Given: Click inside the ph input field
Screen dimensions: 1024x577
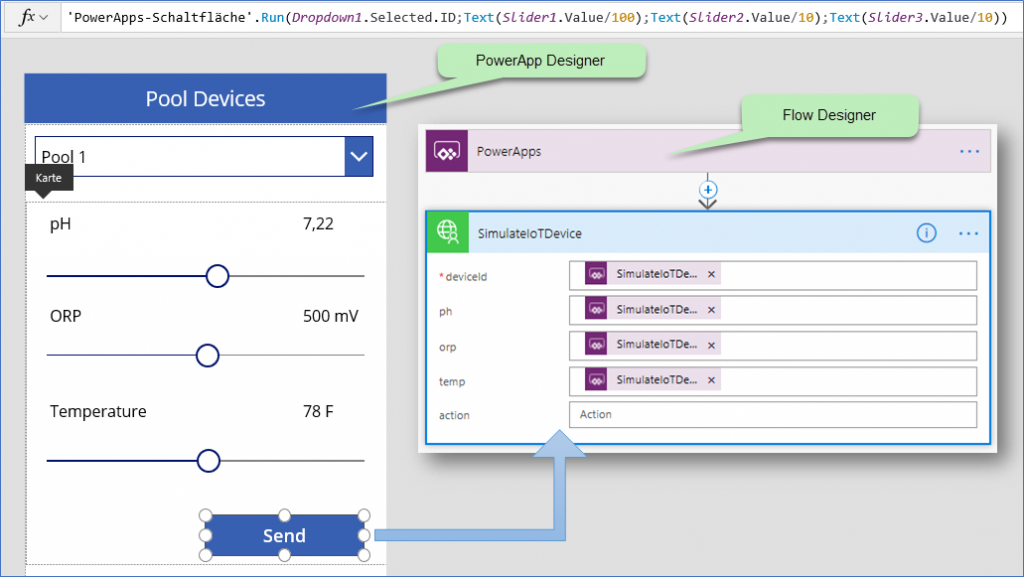Looking at the screenshot, I should (x=773, y=310).
